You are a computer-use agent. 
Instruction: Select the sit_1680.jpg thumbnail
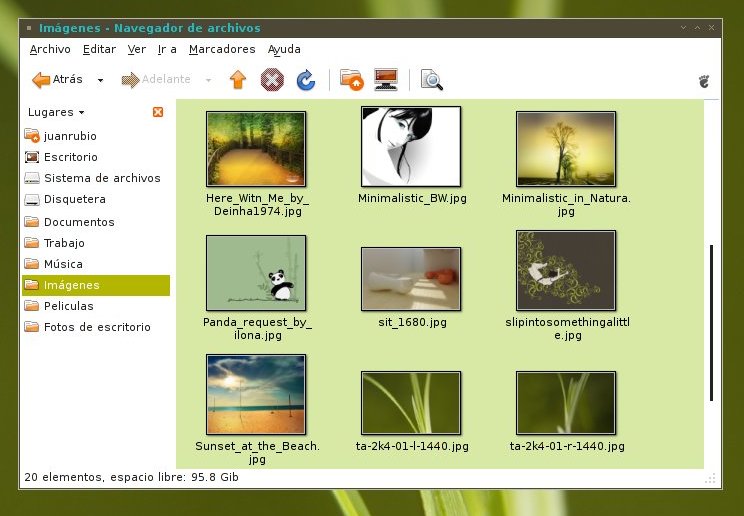(411, 279)
